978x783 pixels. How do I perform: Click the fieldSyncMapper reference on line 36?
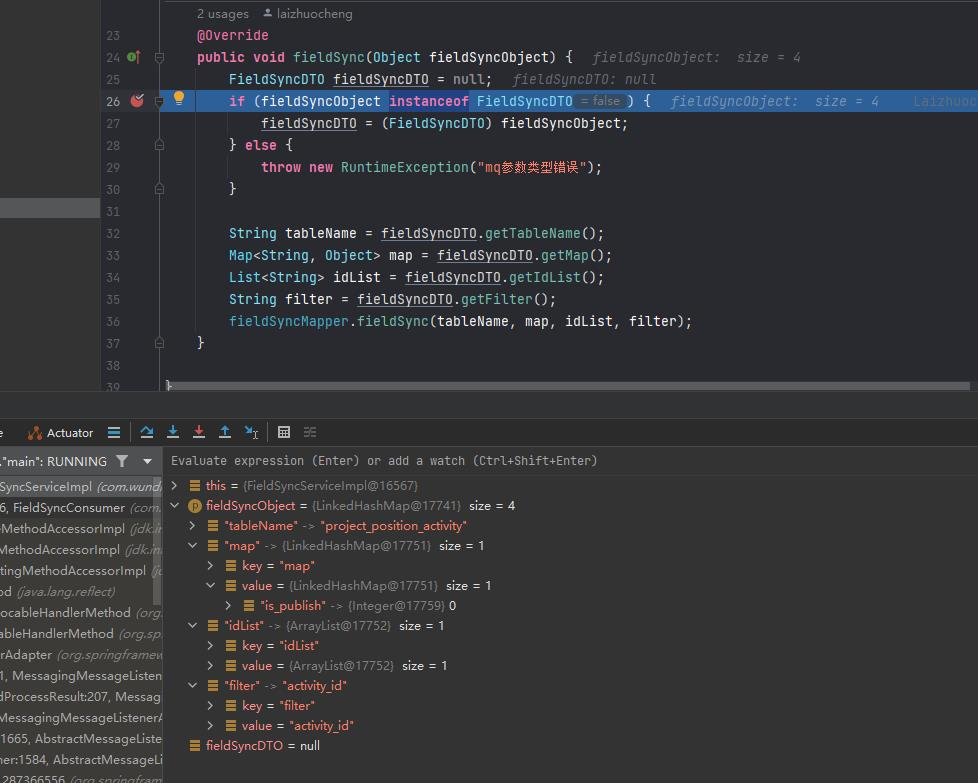point(288,321)
